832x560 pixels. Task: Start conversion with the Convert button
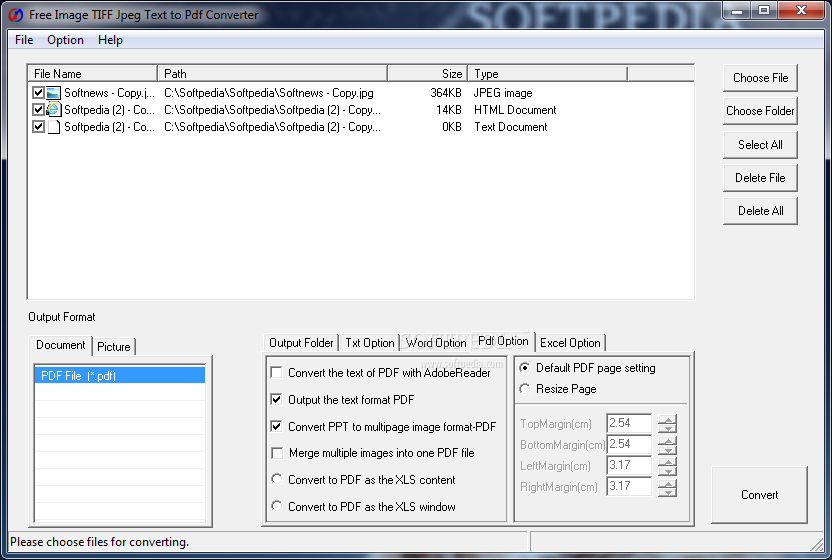click(x=759, y=495)
